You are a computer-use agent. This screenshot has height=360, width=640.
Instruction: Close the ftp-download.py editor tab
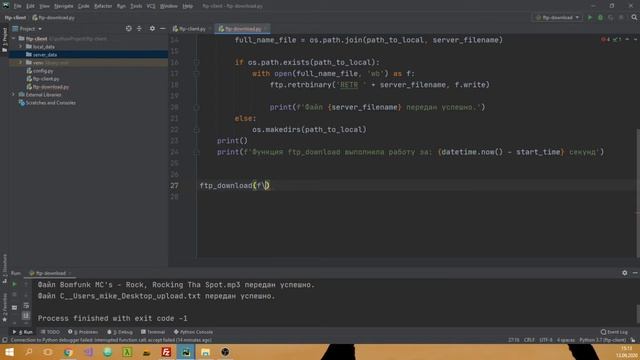266,29
